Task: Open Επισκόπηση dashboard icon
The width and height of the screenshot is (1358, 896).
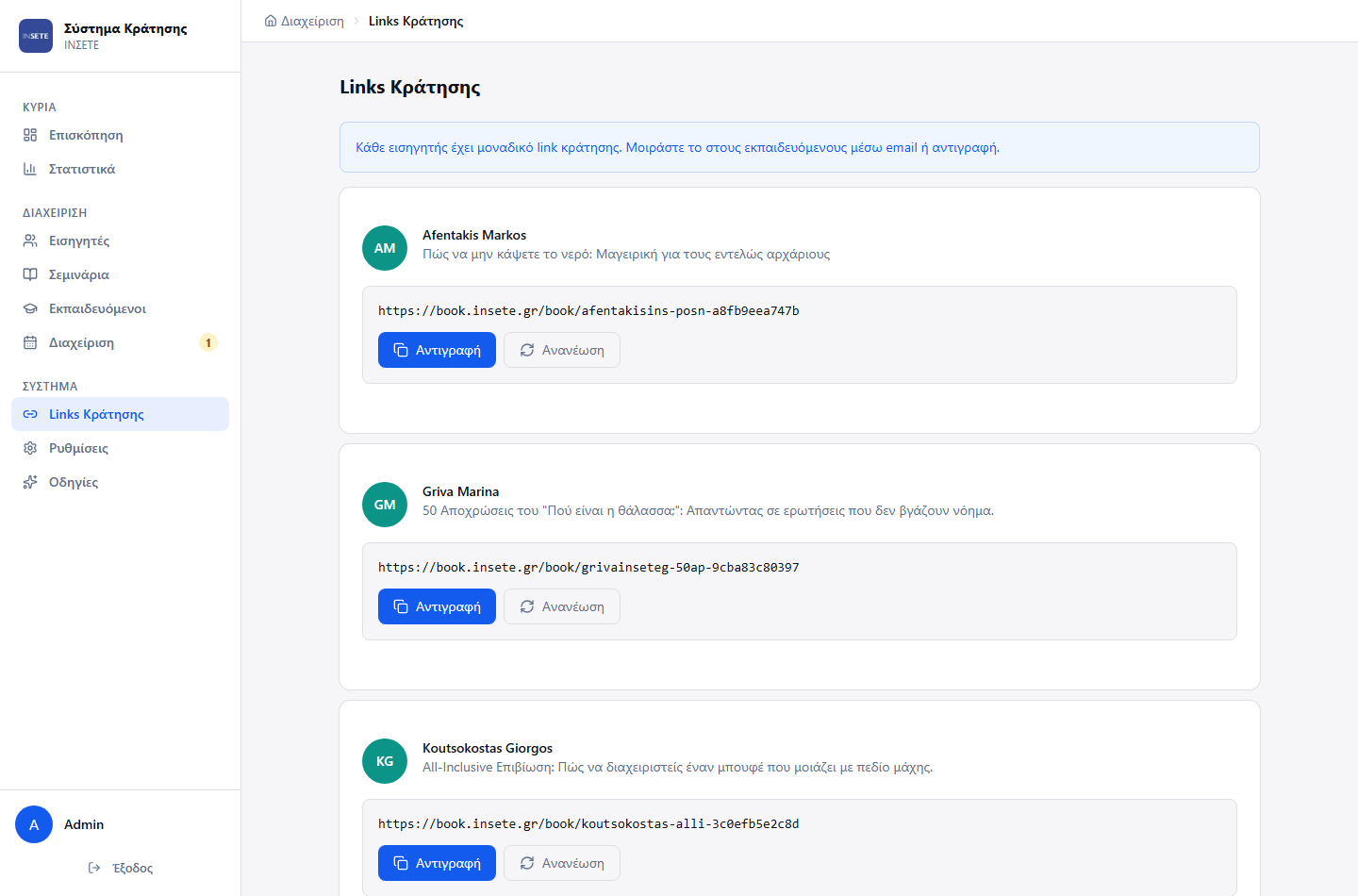Action: coord(30,135)
